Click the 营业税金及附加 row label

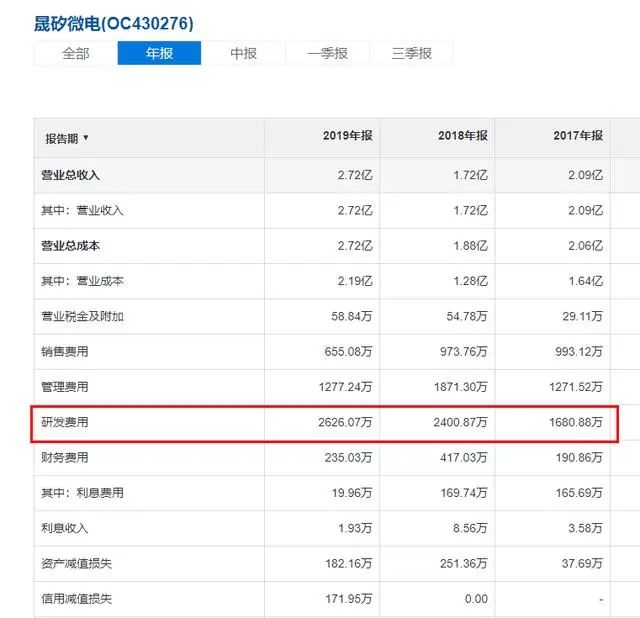tap(82, 316)
